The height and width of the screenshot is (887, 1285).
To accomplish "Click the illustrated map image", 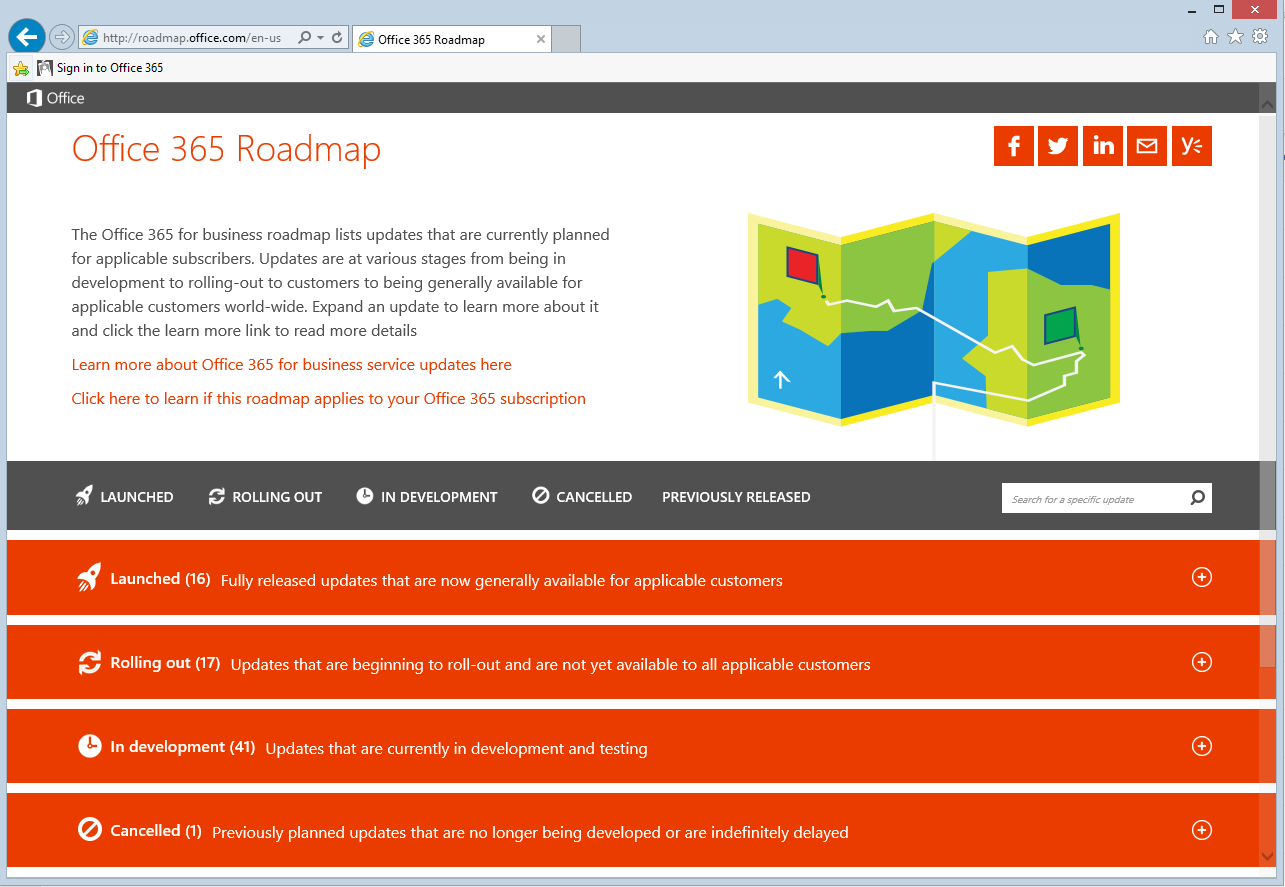I will [x=934, y=320].
